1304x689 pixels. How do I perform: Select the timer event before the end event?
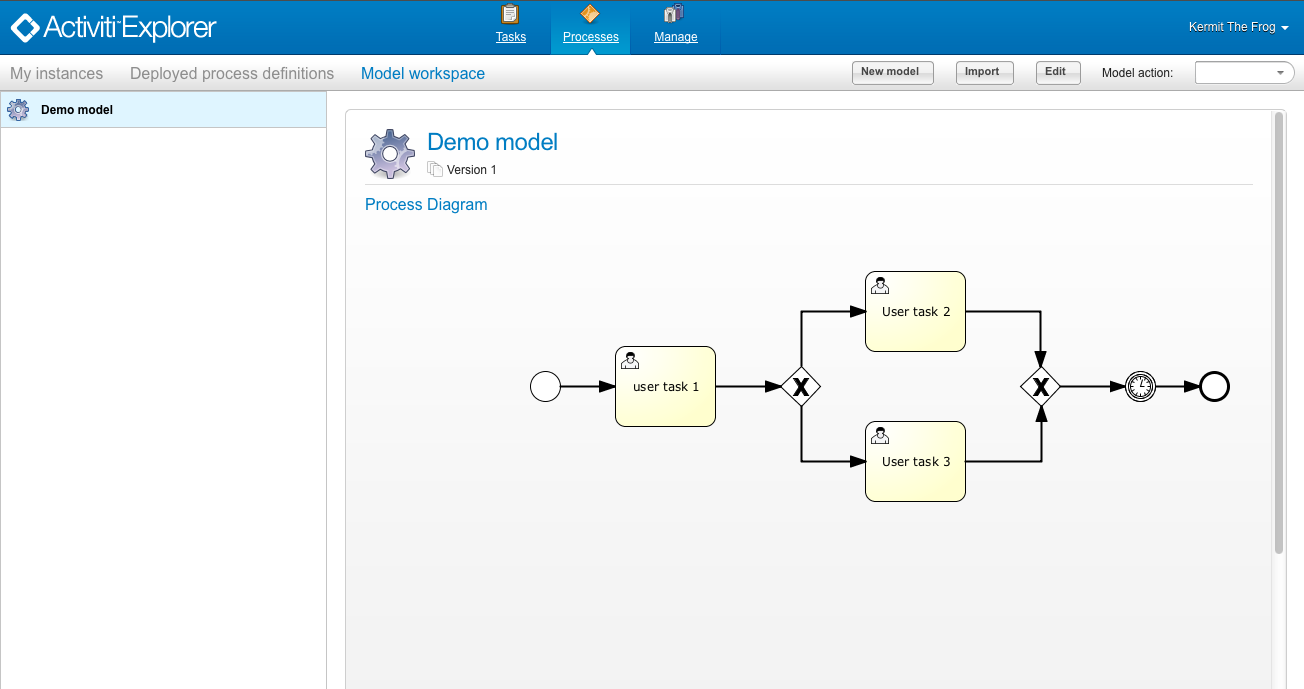(x=1140, y=386)
